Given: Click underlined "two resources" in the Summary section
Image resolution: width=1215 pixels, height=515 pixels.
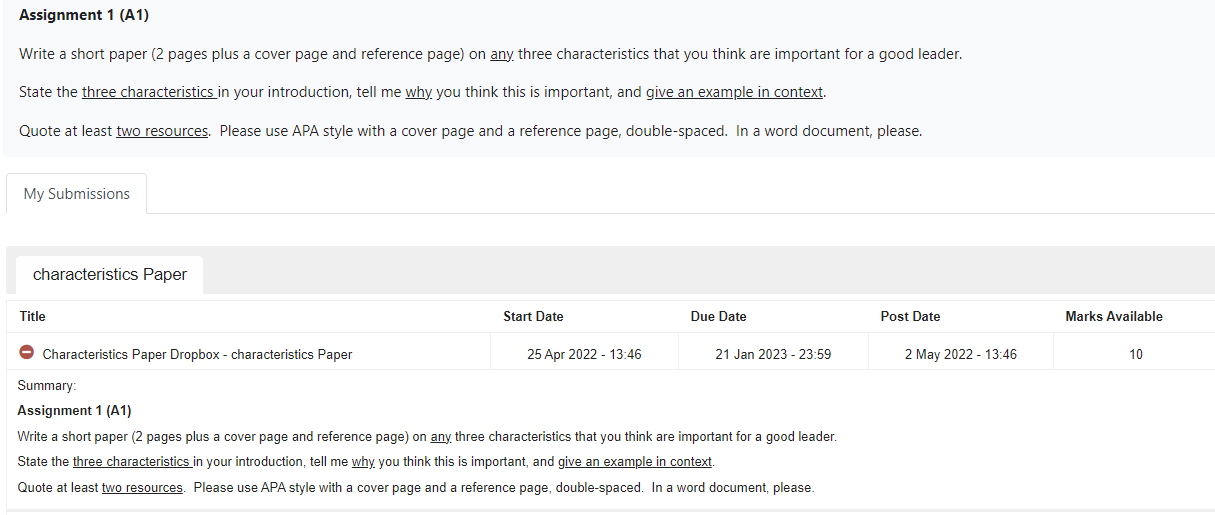Looking at the screenshot, I should pyautogui.click(x=142, y=488).
